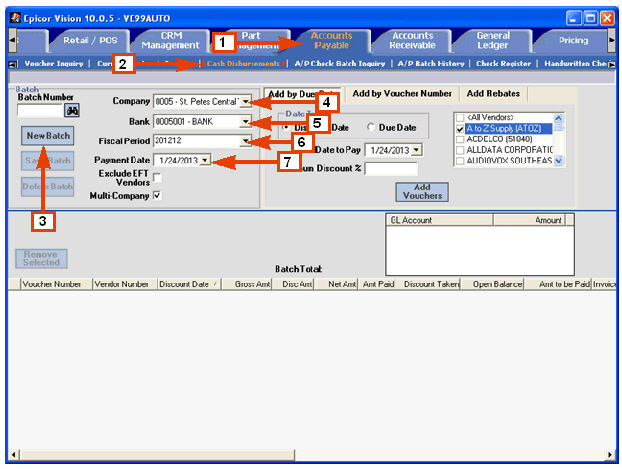Click the New Batch button
This screenshot has width=622, height=469.
point(48,136)
